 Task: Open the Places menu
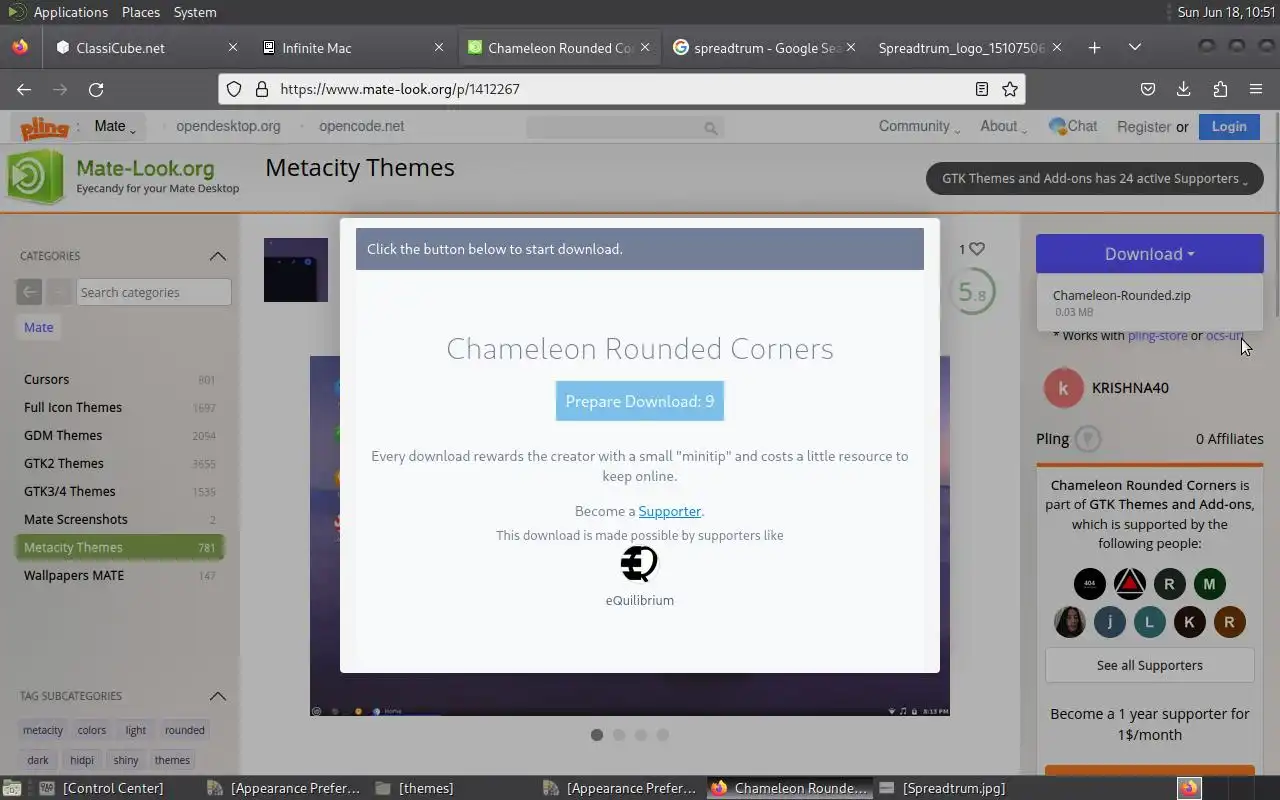coord(141,12)
